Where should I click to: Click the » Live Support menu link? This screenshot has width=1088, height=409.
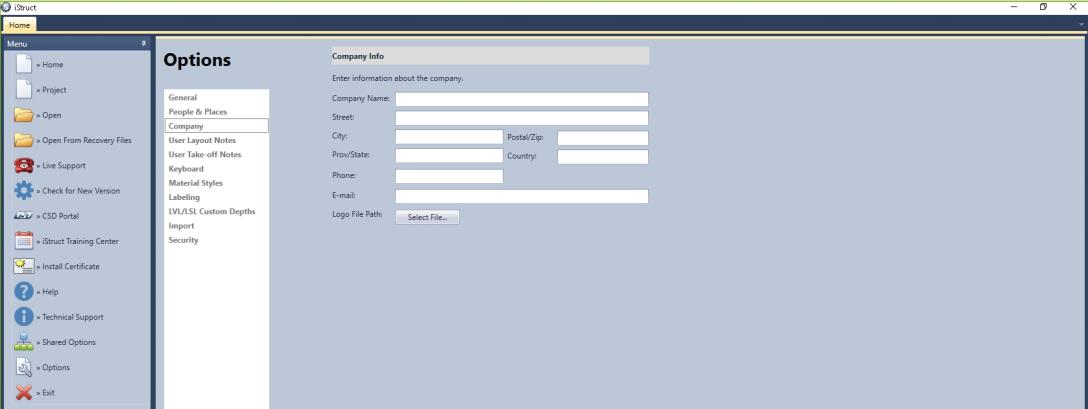pos(61,165)
